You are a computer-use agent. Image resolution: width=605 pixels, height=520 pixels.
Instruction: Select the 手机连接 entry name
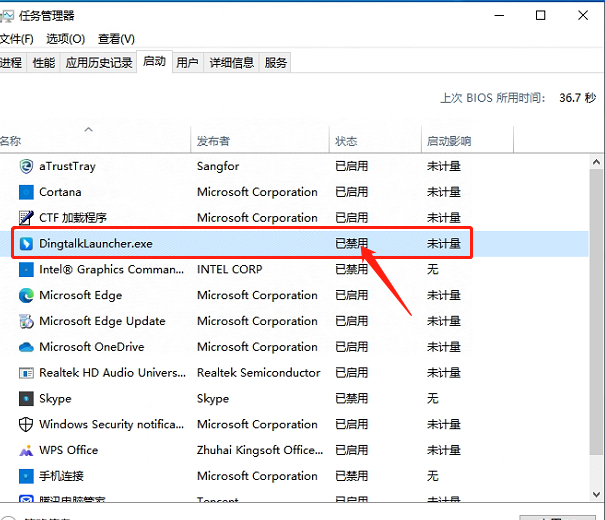point(61,476)
